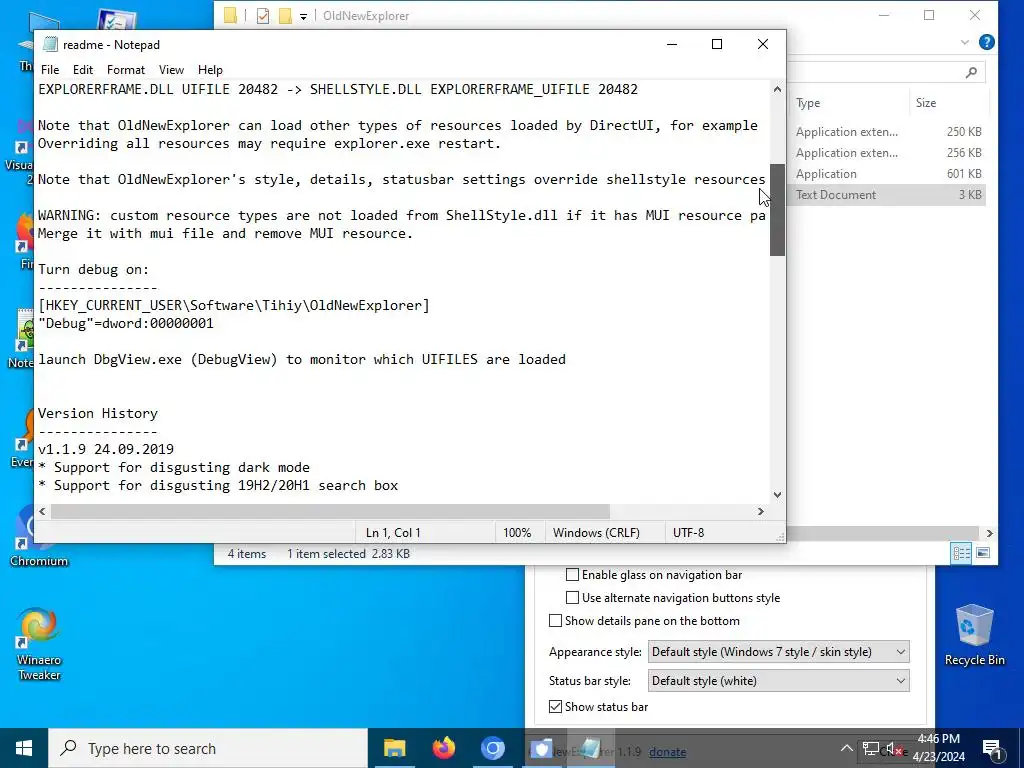Click Notepad horizontal scroll left arrow
The width and height of the screenshot is (1024, 768).
tap(42, 511)
